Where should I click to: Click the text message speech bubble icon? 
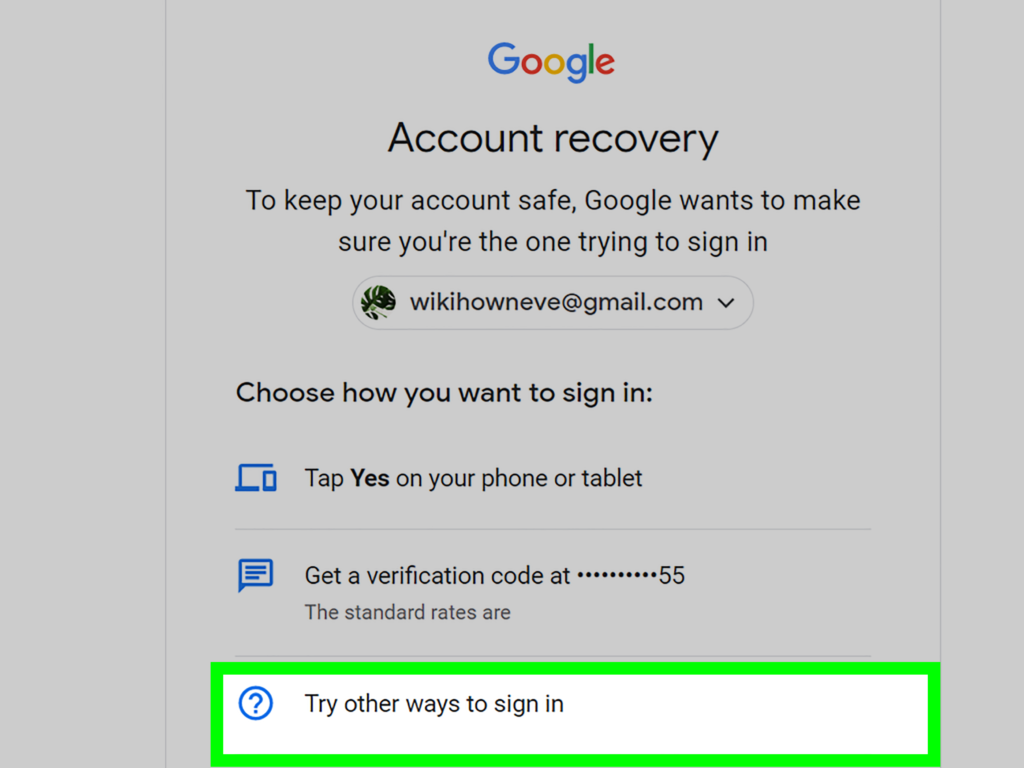pyautogui.click(x=255, y=575)
